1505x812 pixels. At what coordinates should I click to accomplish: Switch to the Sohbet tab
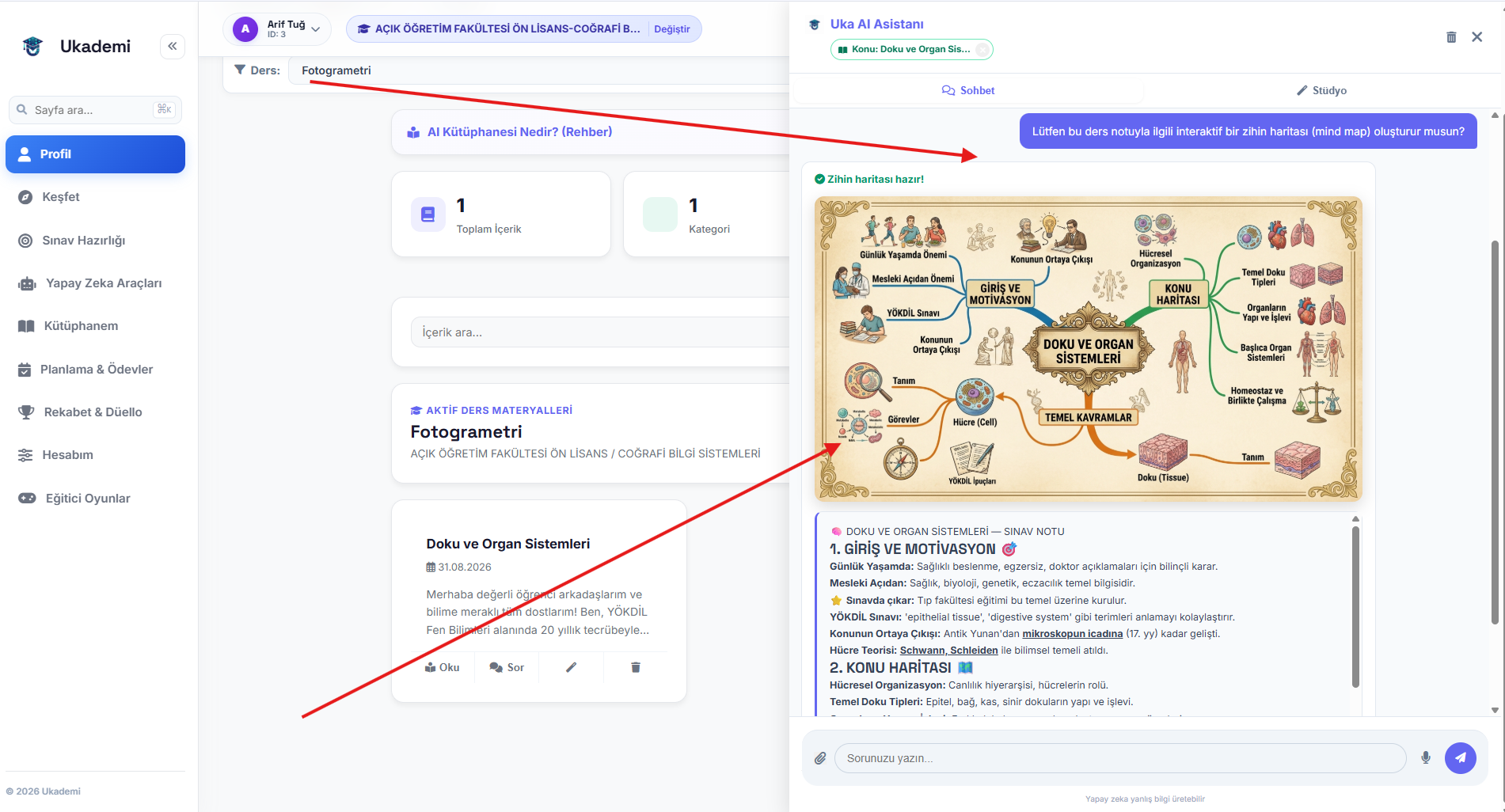coord(967,90)
